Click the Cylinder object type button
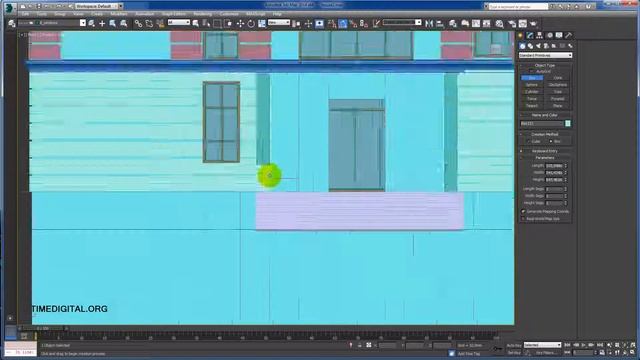The width and height of the screenshot is (640, 360). click(532, 91)
